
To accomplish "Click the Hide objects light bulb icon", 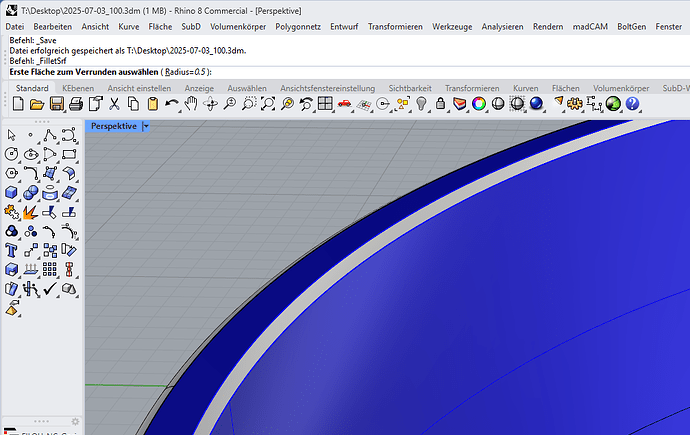I will pyautogui.click(x=421, y=104).
